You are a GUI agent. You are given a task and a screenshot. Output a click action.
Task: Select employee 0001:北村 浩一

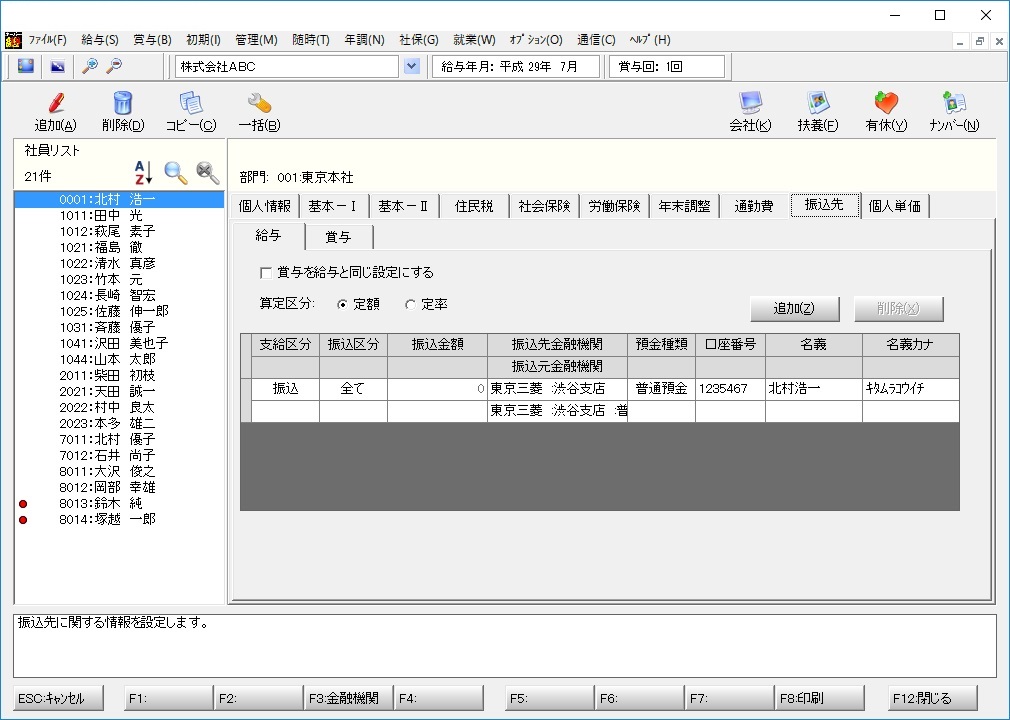point(119,200)
